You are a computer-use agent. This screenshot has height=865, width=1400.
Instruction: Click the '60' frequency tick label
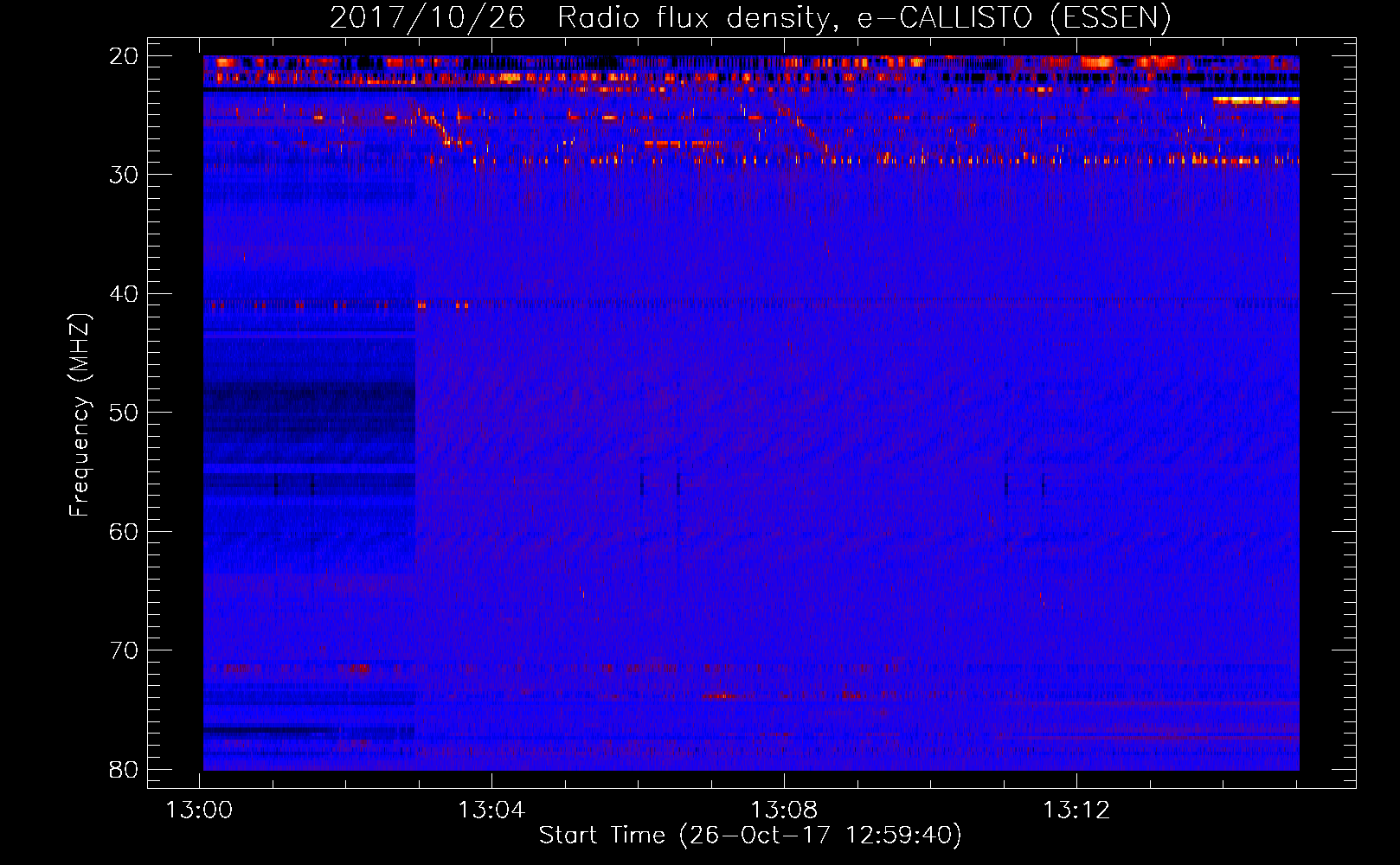tap(124, 531)
